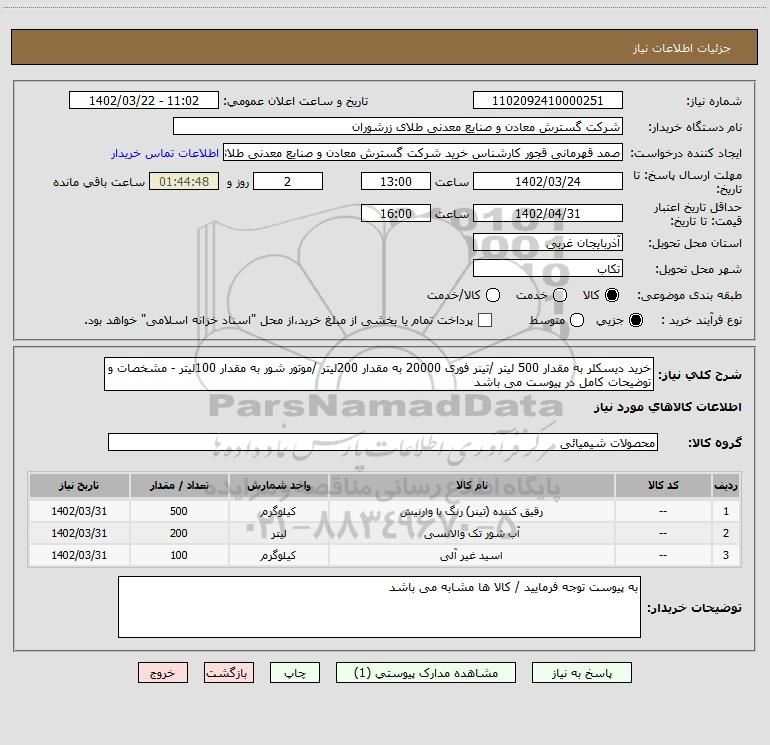Select the کالا radio button
The height and width of the screenshot is (745, 770).
[x=612, y=295]
